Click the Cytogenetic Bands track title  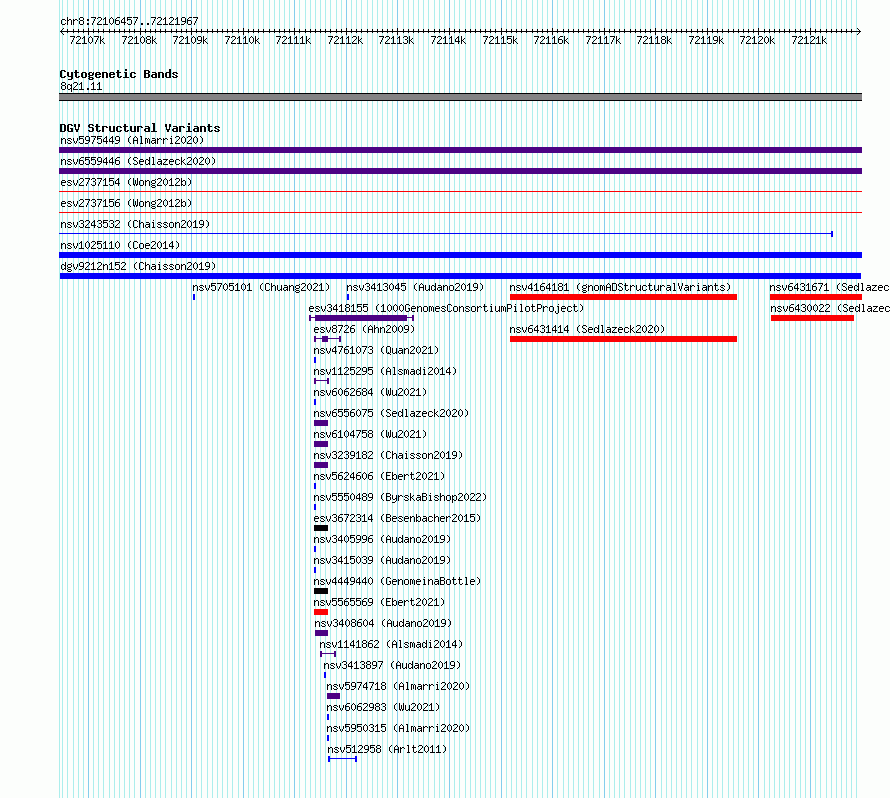tap(119, 74)
